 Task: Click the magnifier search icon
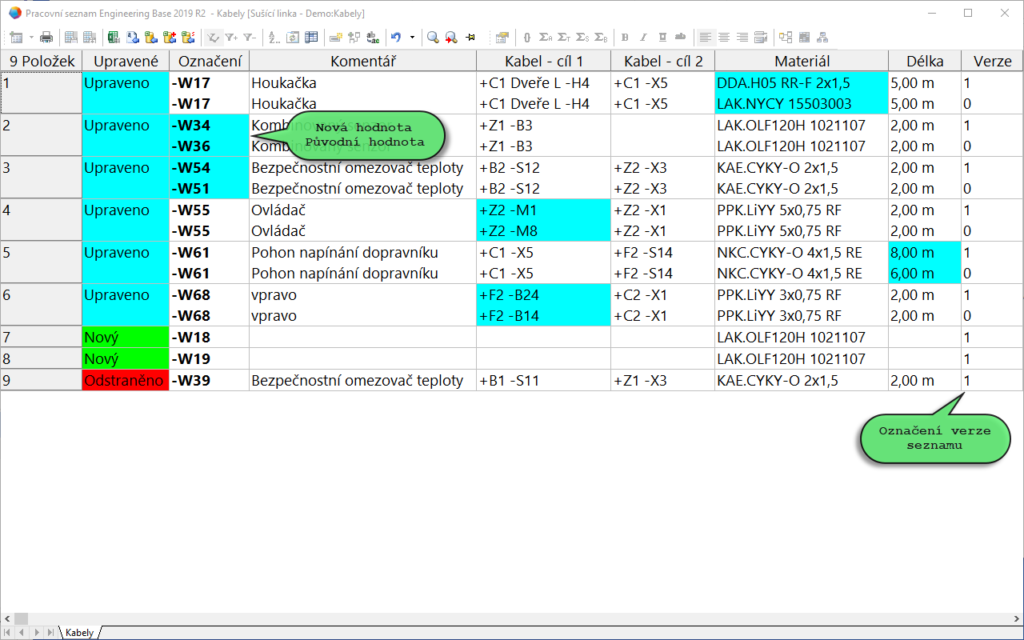(x=433, y=37)
